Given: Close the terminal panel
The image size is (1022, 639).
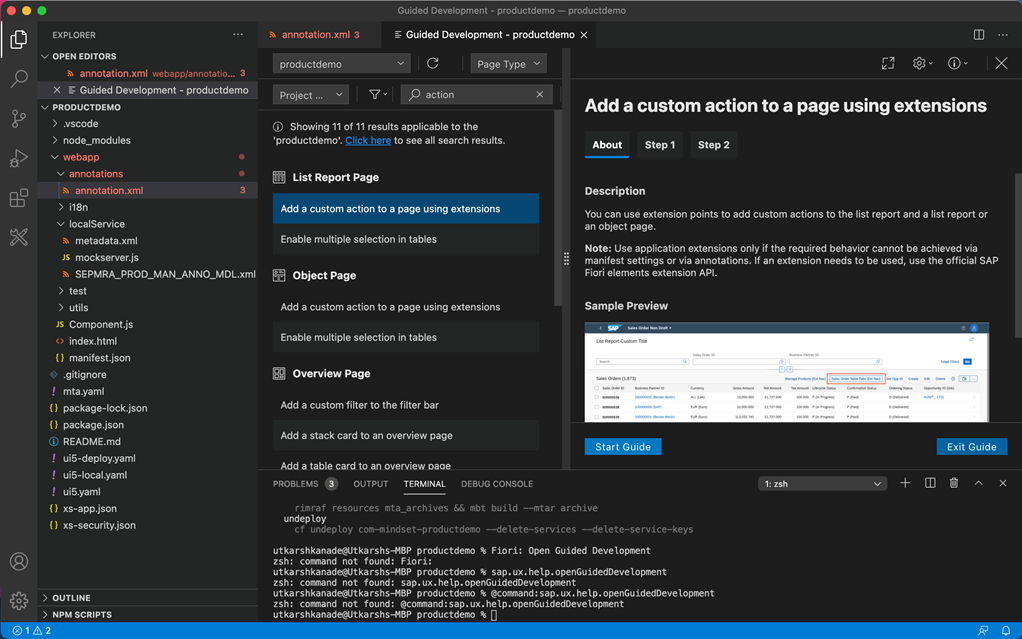Looking at the screenshot, I should [x=1002, y=483].
